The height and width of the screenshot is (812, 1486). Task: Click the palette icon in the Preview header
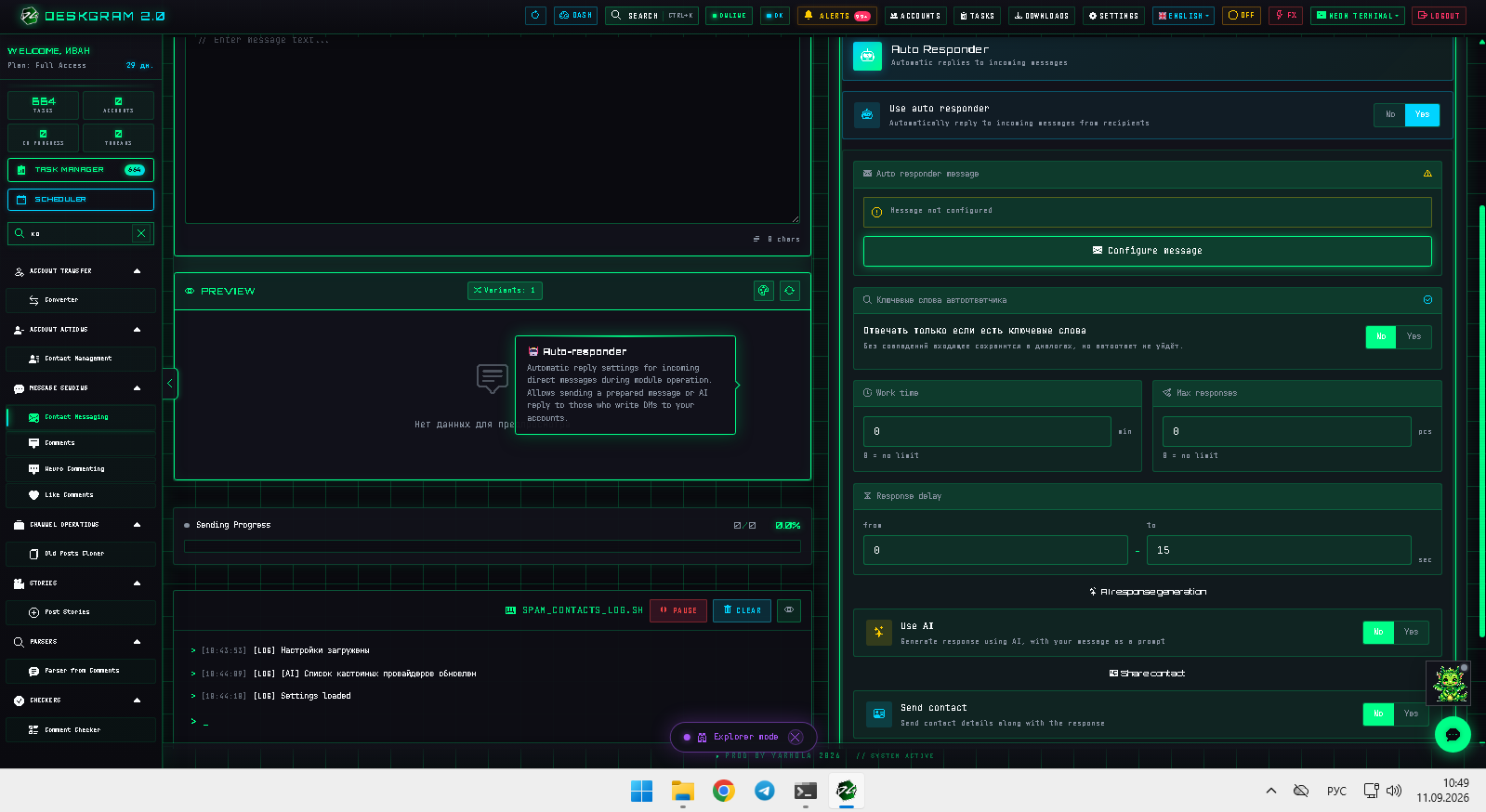(x=763, y=291)
